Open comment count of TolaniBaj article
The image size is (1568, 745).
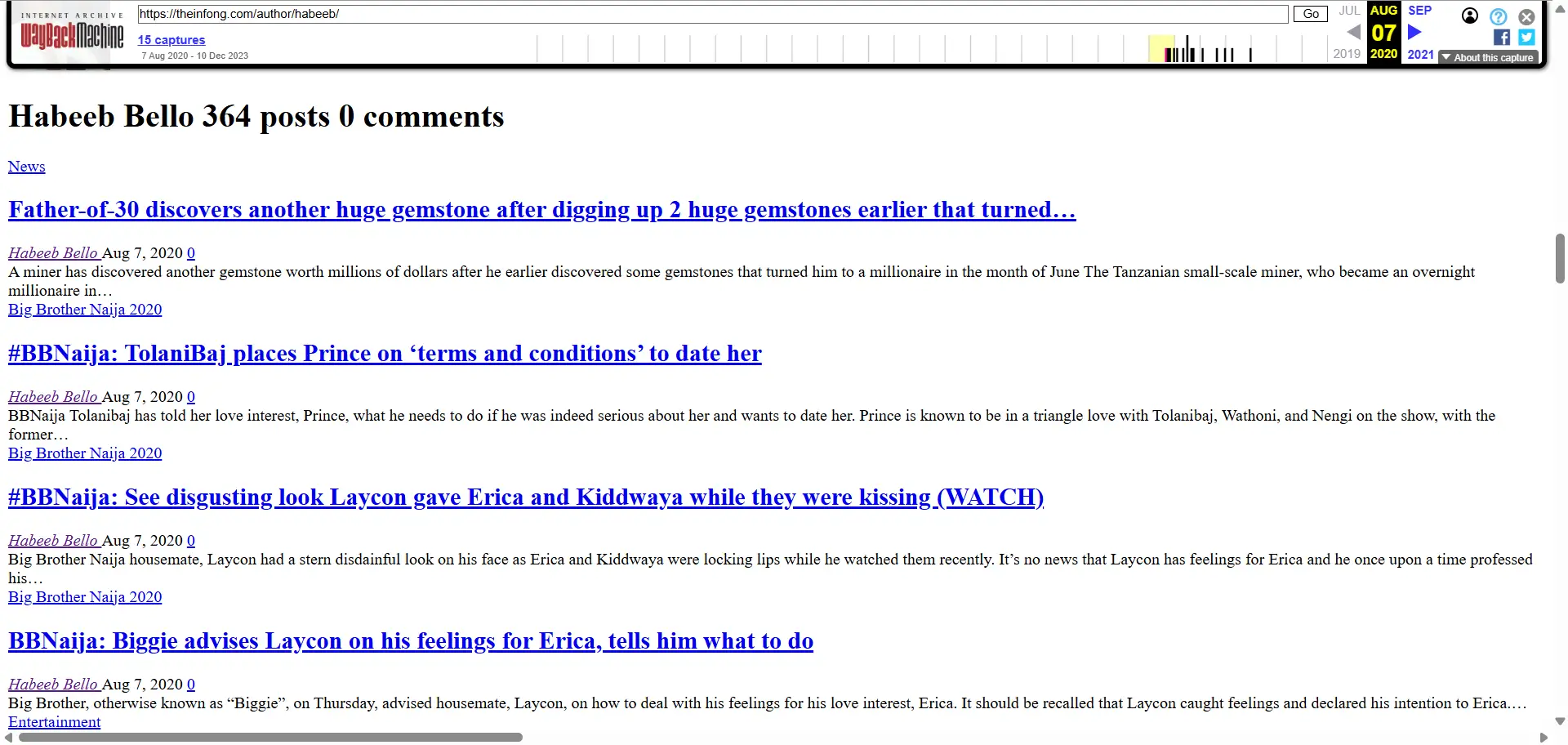point(191,397)
